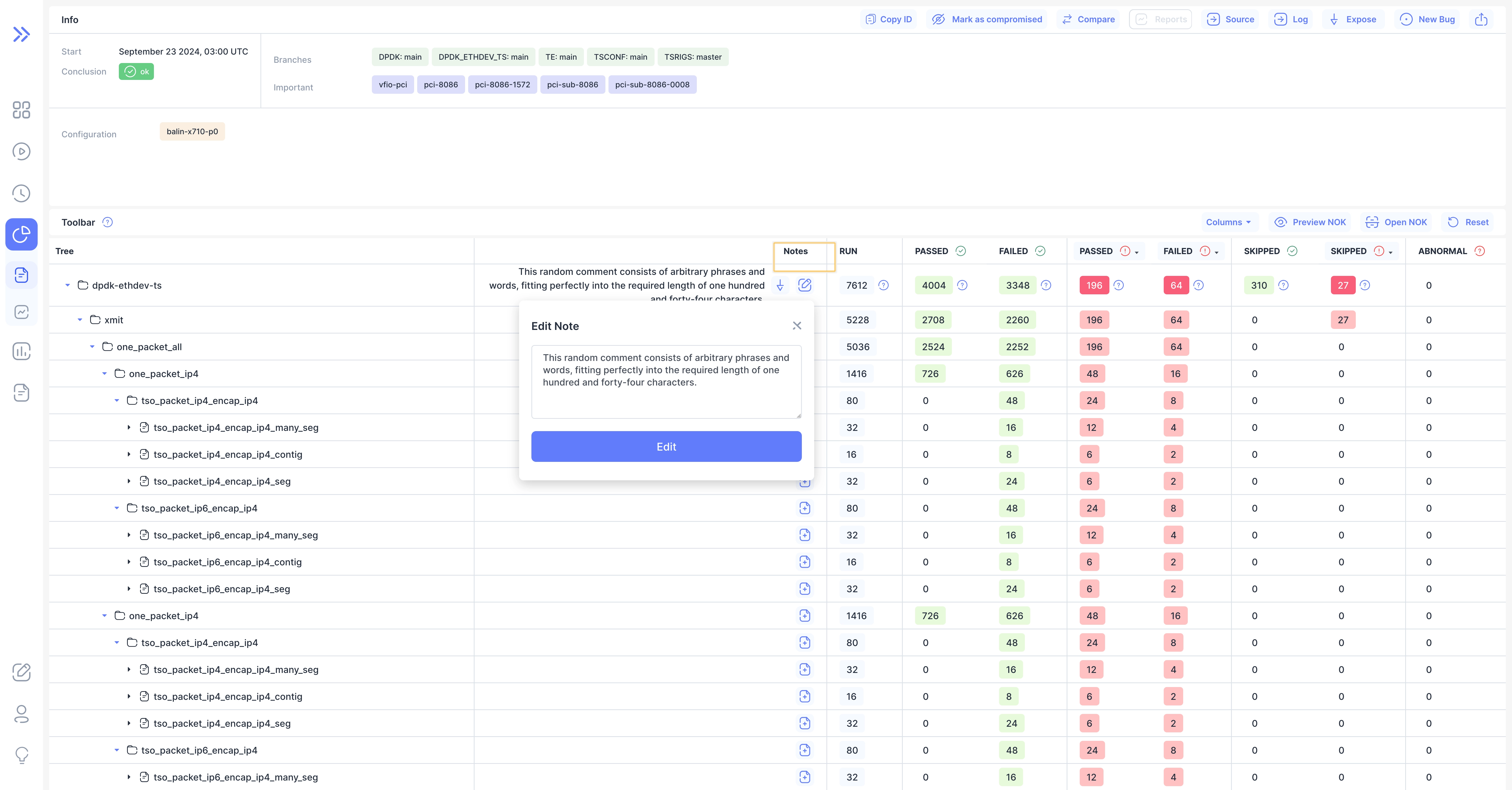The width and height of the screenshot is (1512, 790).
Task: Open the Columns dropdown
Action: pos(1228,222)
